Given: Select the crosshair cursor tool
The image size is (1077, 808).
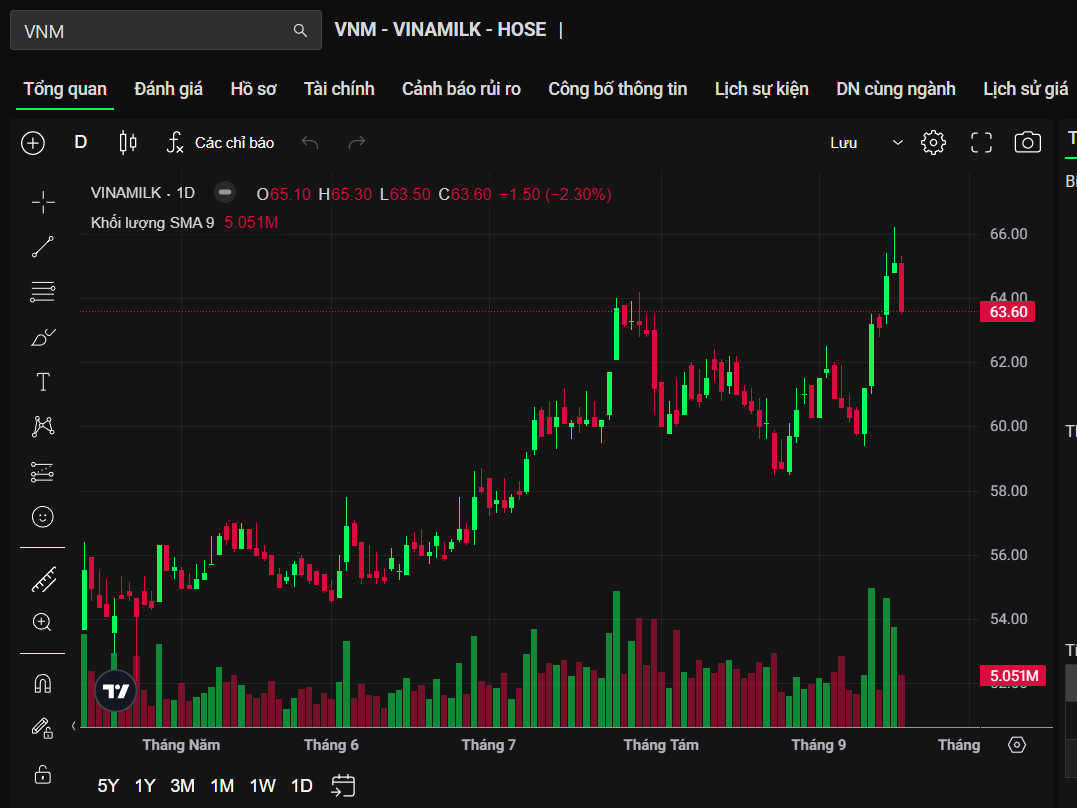Looking at the screenshot, I should click(43, 202).
